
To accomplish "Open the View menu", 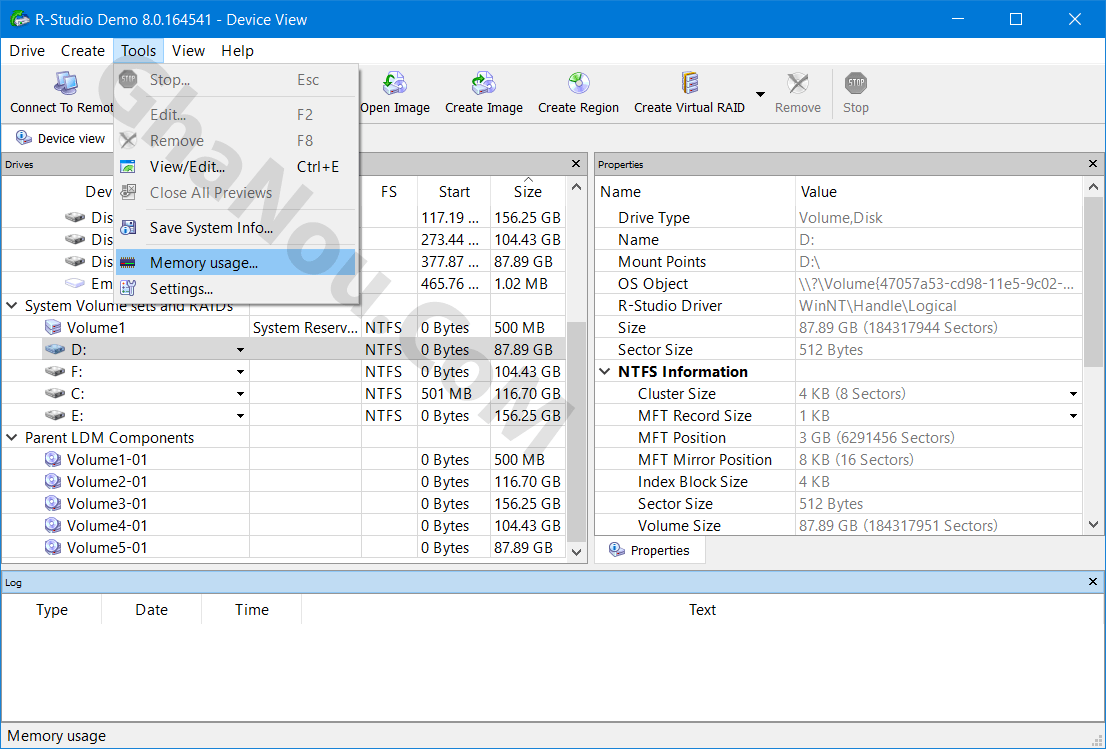I will (188, 51).
